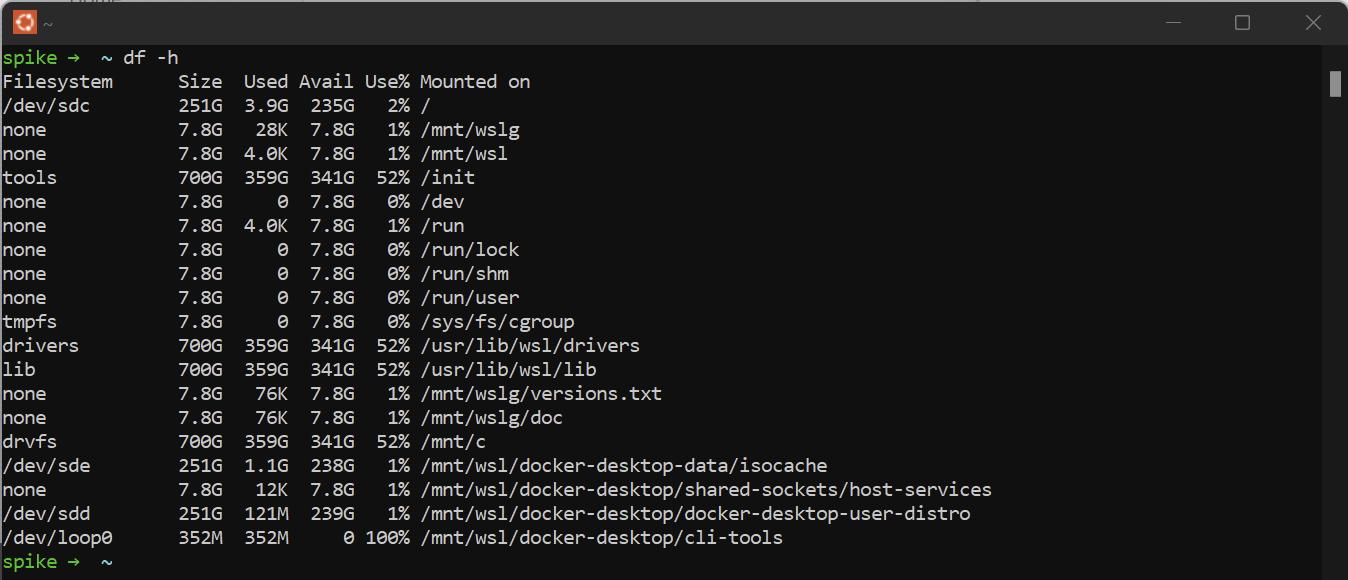Screen dimensions: 1348x580
Task: Click the docker-desktop-data isocache mount path
Action: coord(626,465)
